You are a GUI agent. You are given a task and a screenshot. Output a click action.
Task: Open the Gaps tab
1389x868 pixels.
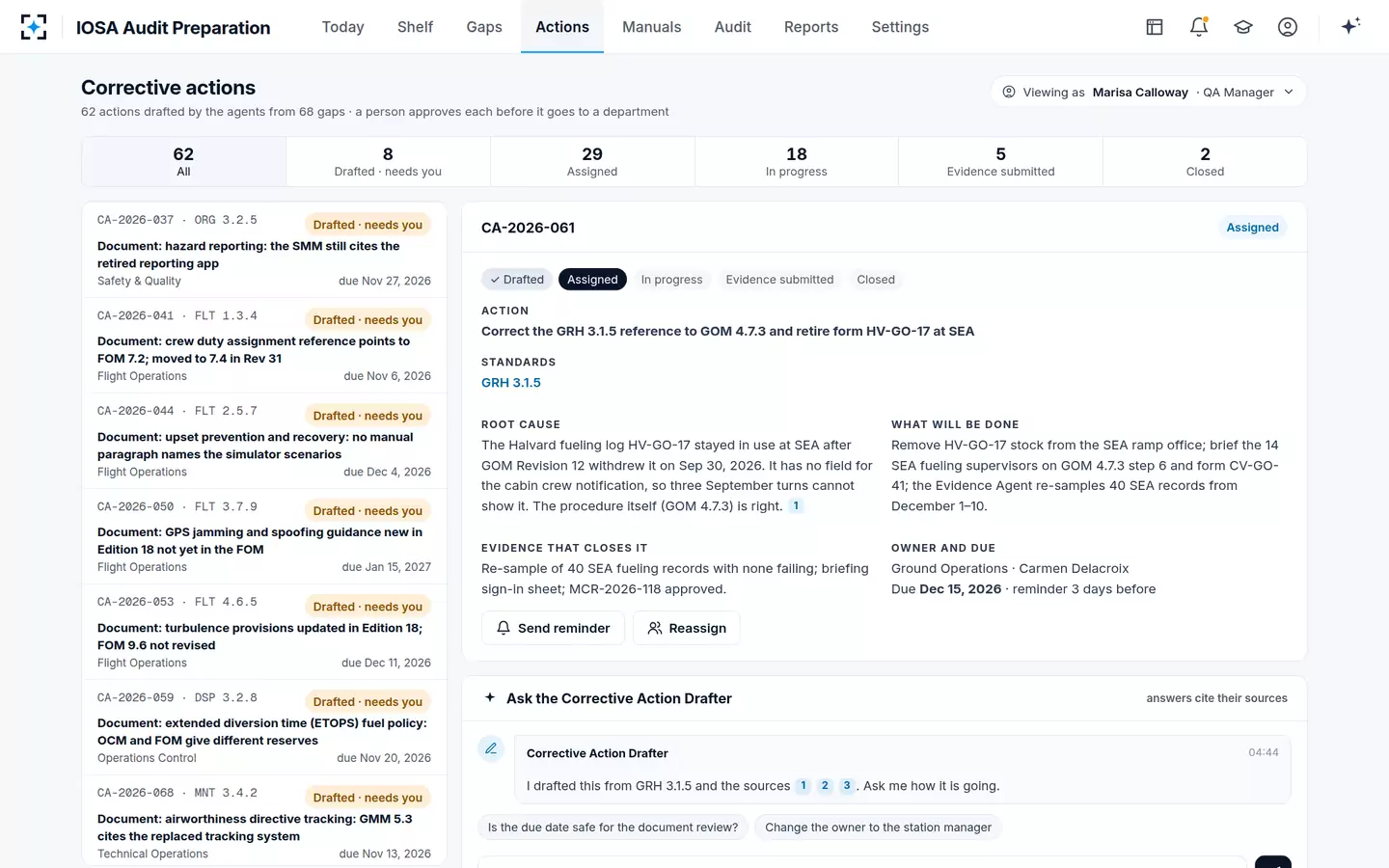(484, 27)
